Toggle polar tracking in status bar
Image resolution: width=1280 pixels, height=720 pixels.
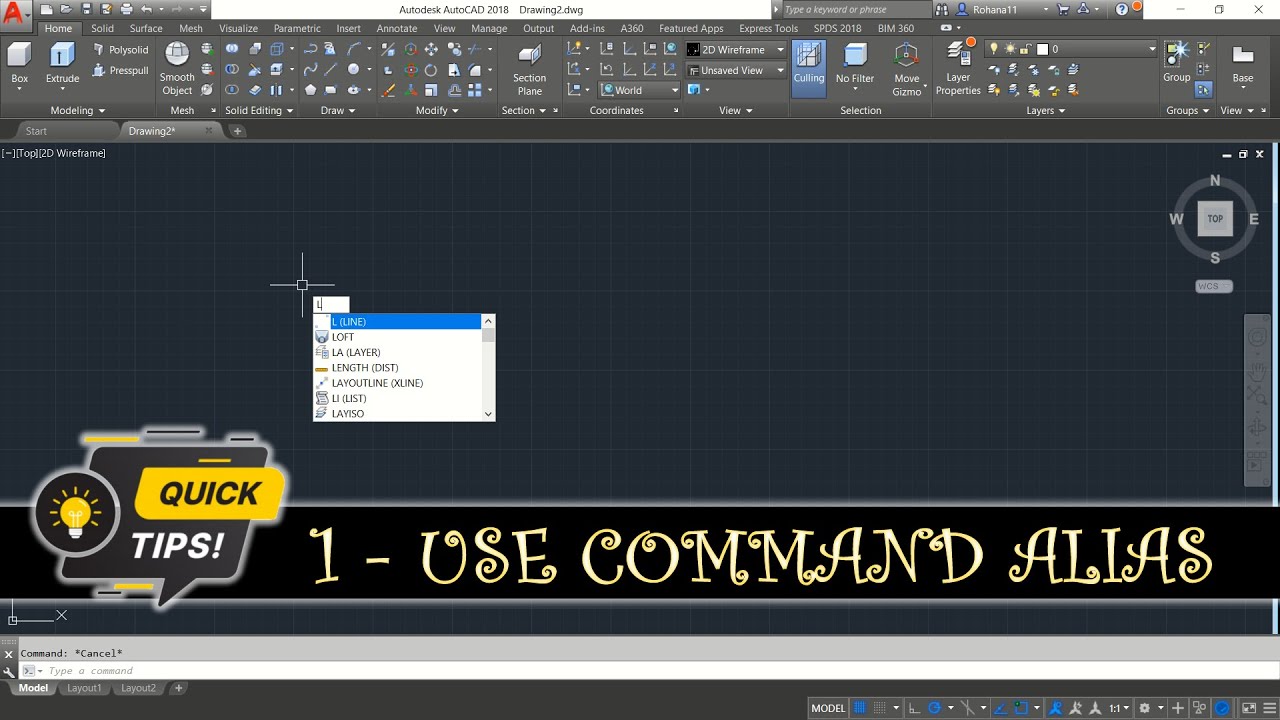point(935,708)
